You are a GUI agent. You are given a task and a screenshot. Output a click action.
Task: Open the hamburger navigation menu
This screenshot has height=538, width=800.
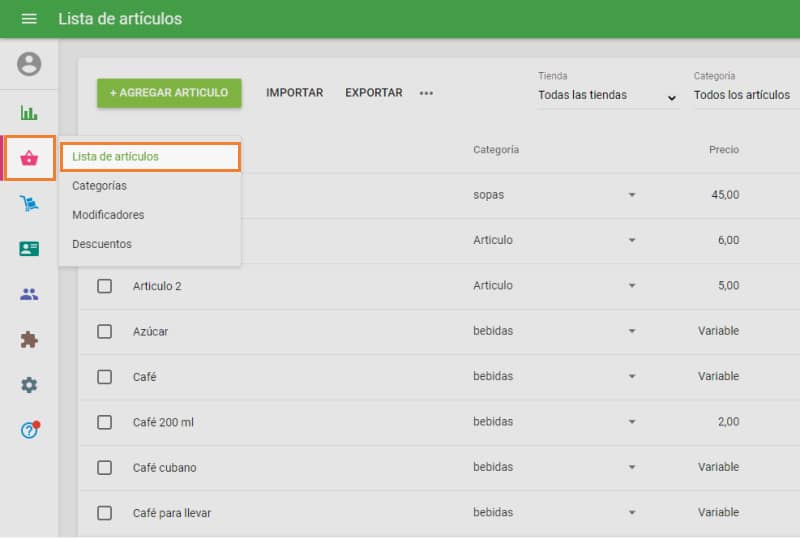pos(29,19)
